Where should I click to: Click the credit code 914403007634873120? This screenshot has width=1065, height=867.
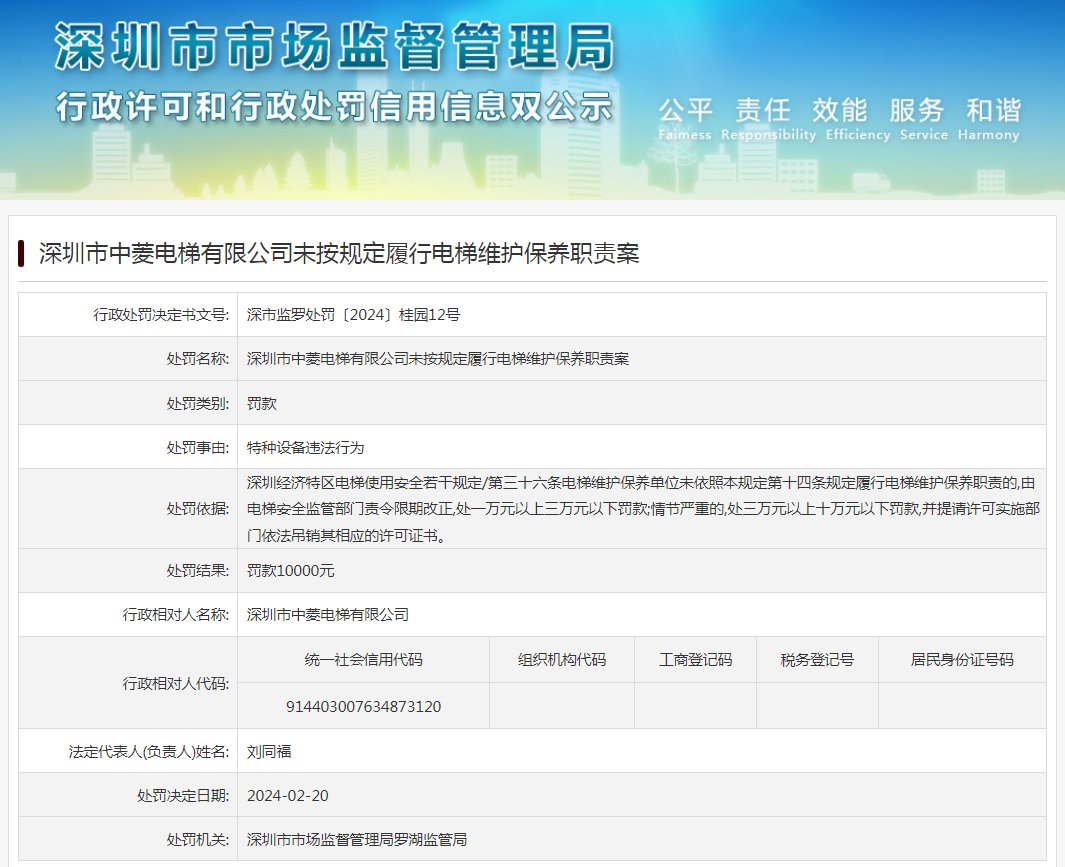coord(363,706)
